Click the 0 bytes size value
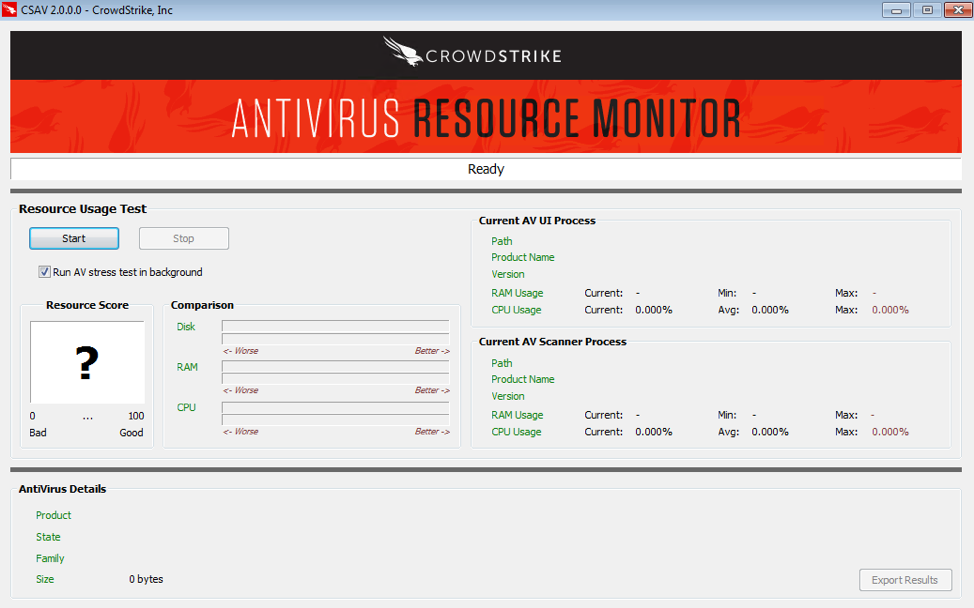This screenshot has width=974, height=608. point(146,579)
